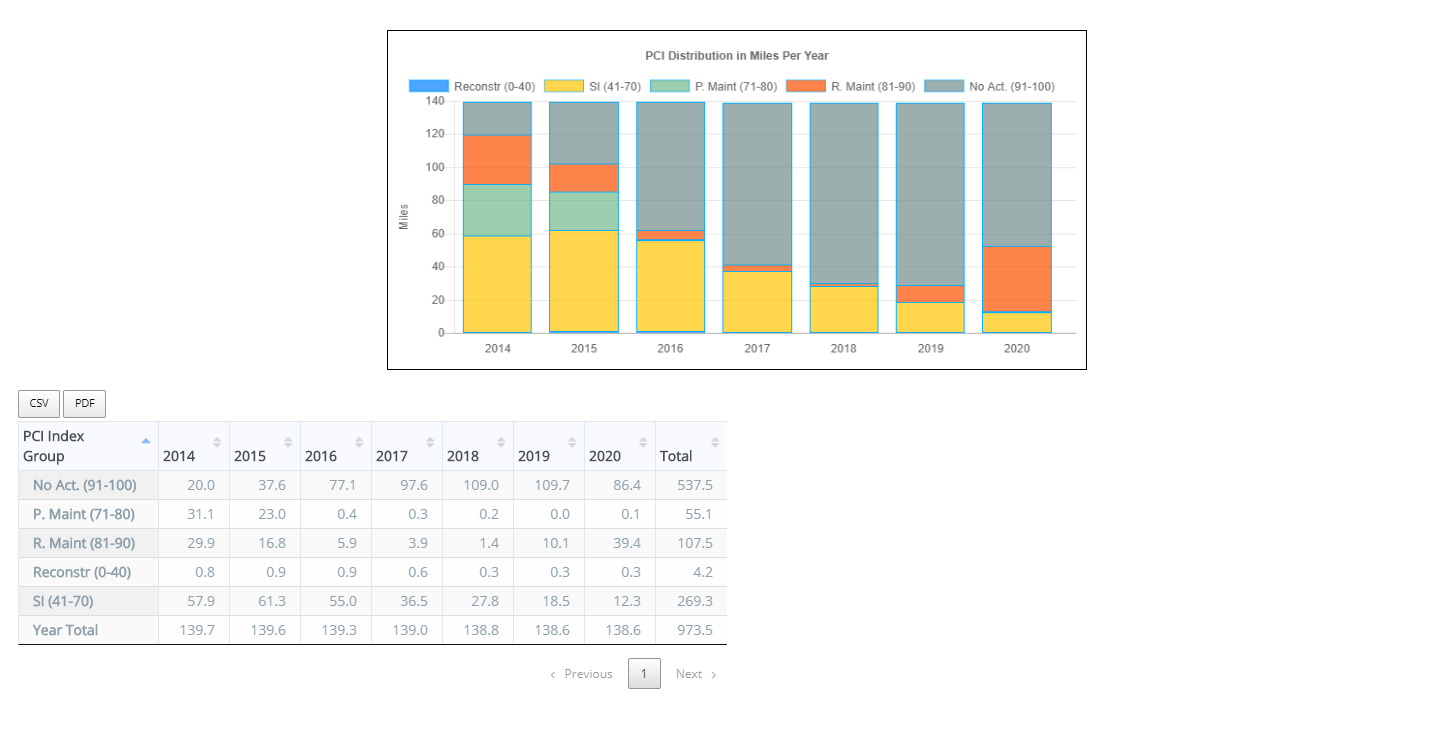Image resolution: width=1433 pixels, height=729 pixels.
Task: Export table using CSV button
Action: [39, 404]
